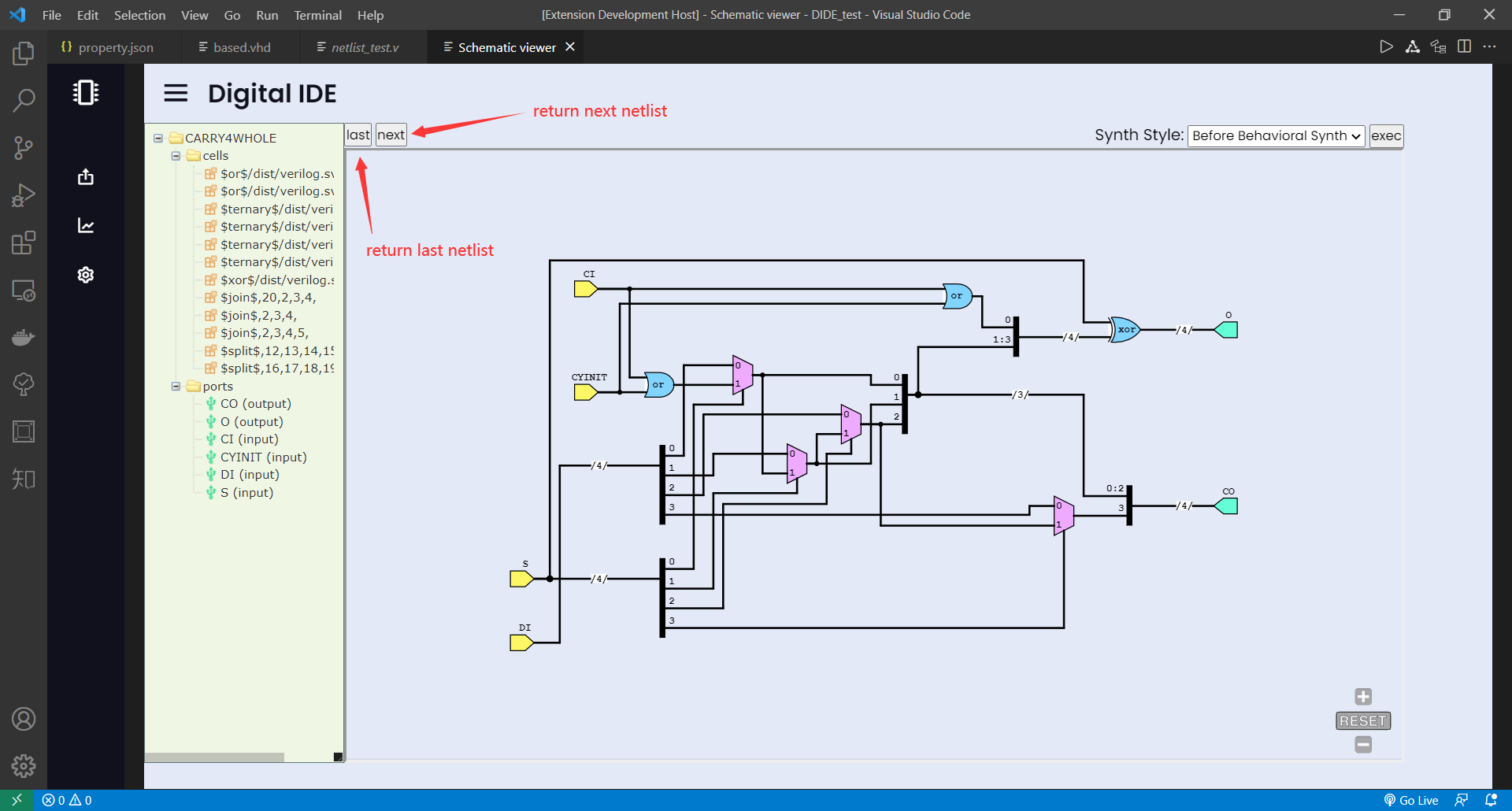This screenshot has width=1512, height=811.
Task: Toggle the hamburger menu beside Digital IDE
Action: 176,94
